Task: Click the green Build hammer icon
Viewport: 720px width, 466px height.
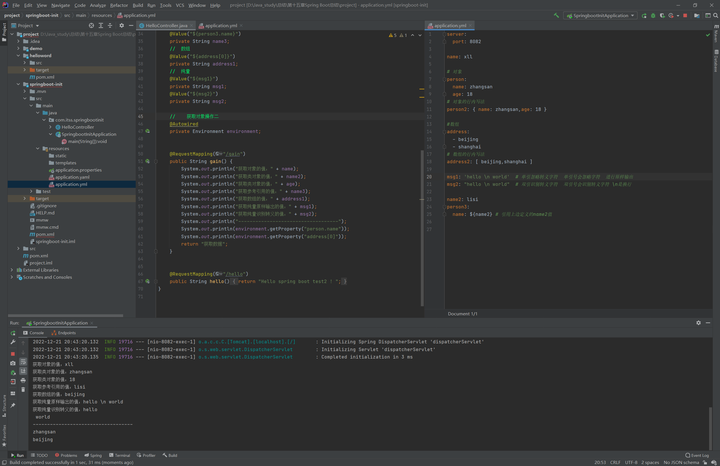Action: 557,15
